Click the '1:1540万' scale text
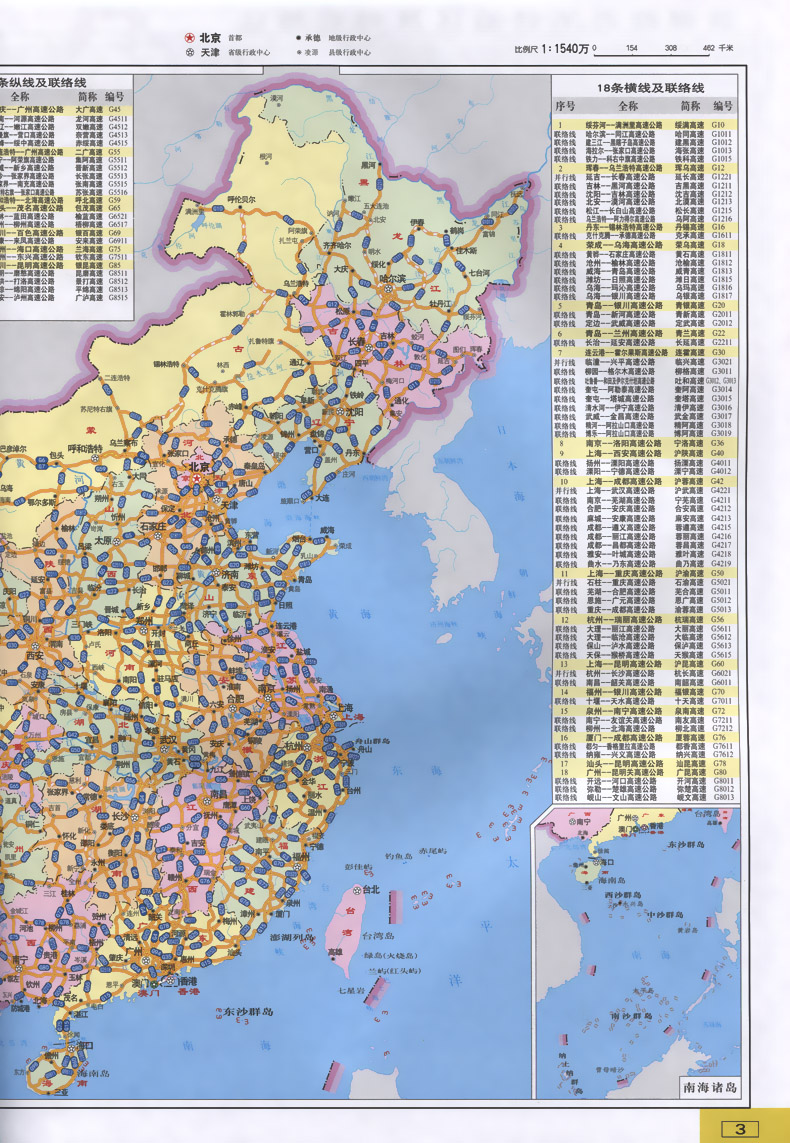Image resolution: width=790 pixels, height=1143 pixels. point(563,49)
